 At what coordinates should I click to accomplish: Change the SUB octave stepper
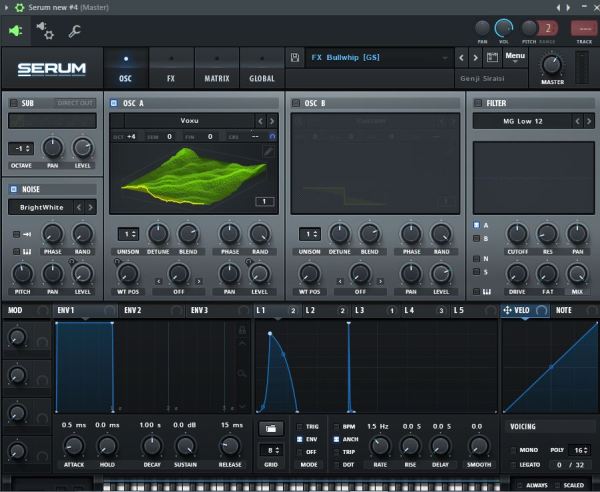[x=21, y=148]
